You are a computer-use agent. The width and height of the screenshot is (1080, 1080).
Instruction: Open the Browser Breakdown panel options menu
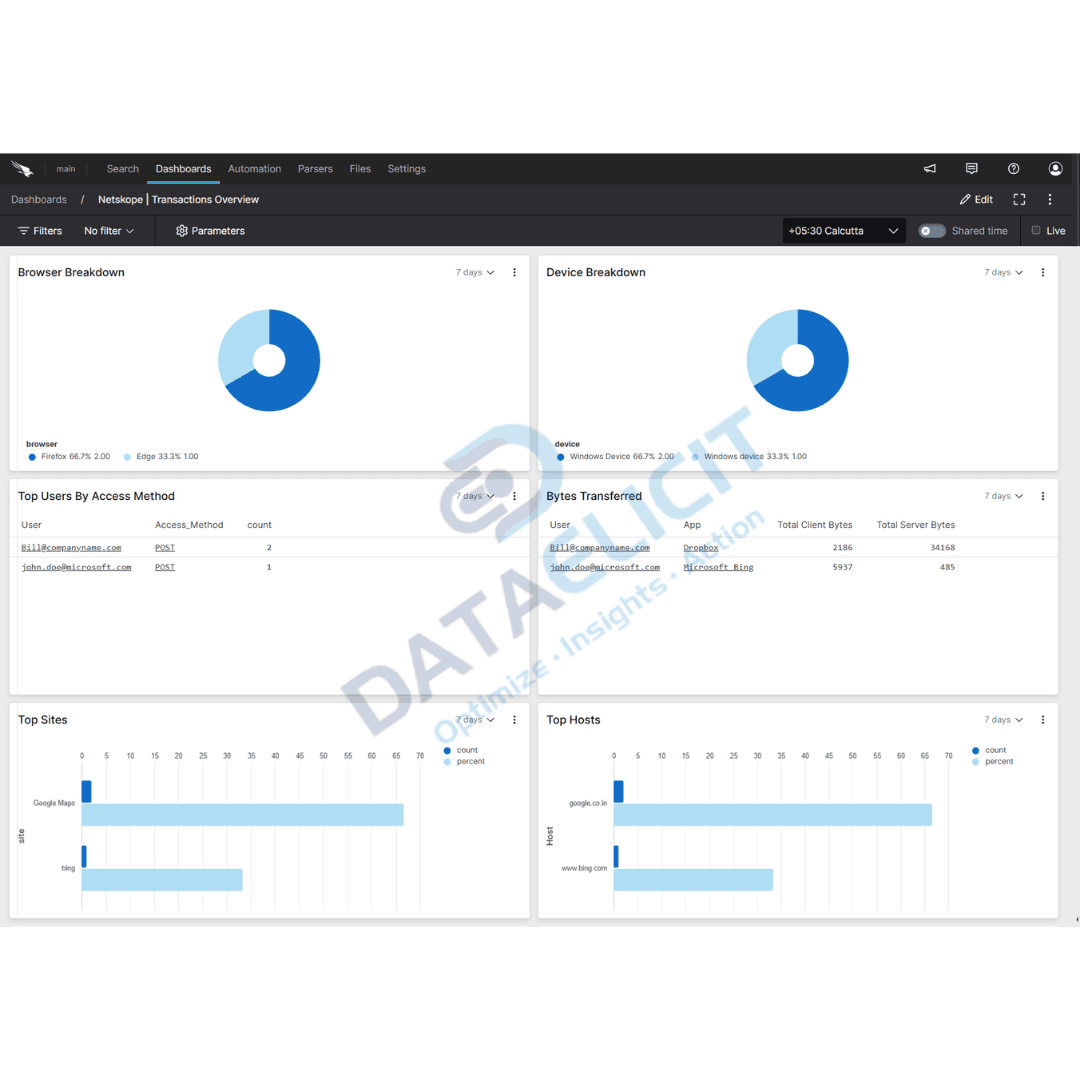(514, 272)
